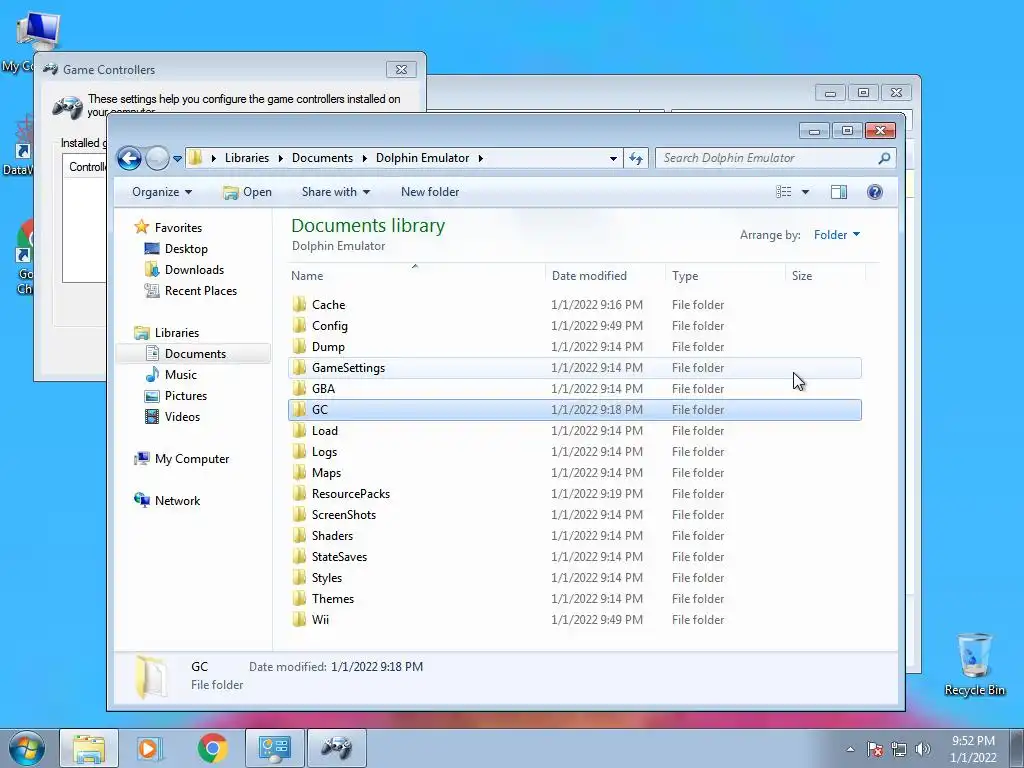Click the search magnifier icon

click(x=884, y=158)
